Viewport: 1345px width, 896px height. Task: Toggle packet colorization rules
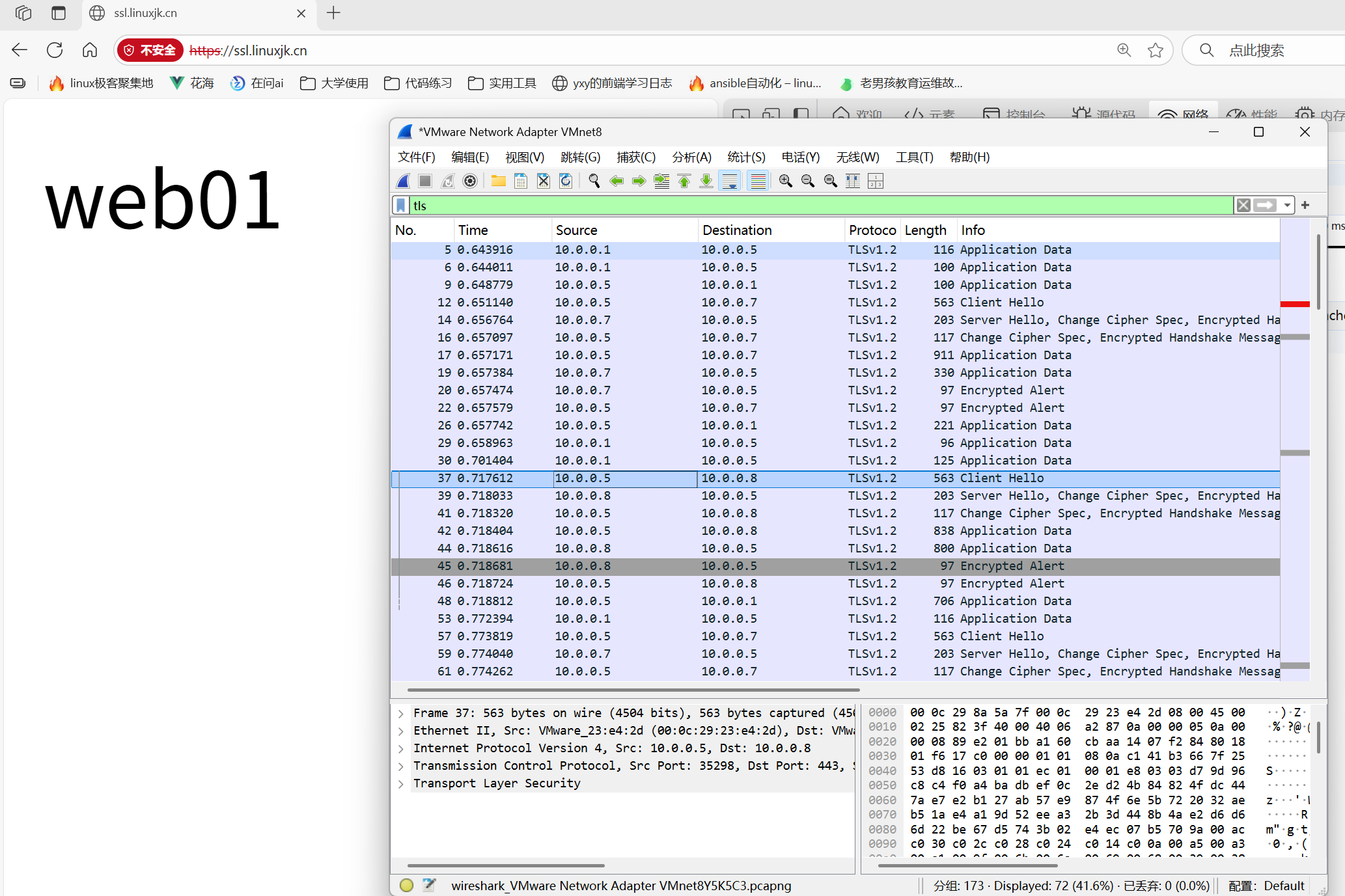[758, 181]
